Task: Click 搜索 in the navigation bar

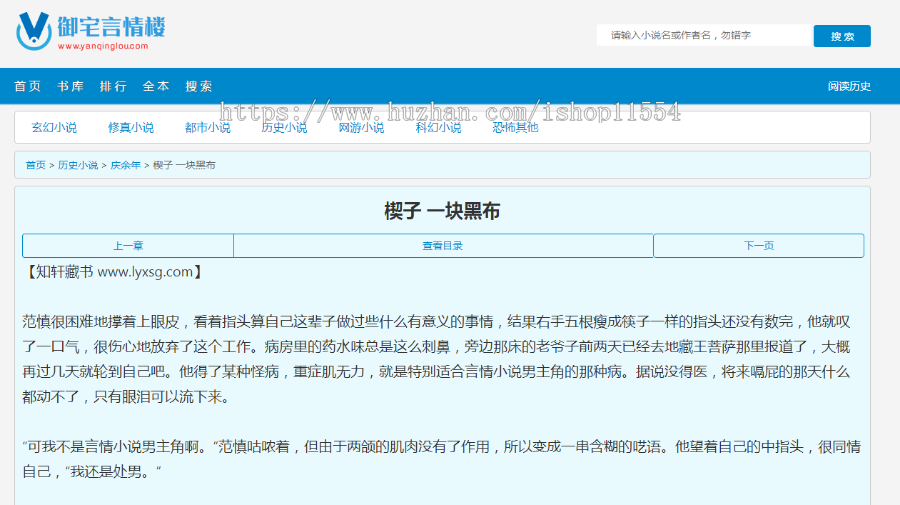Action: [199, 87]
